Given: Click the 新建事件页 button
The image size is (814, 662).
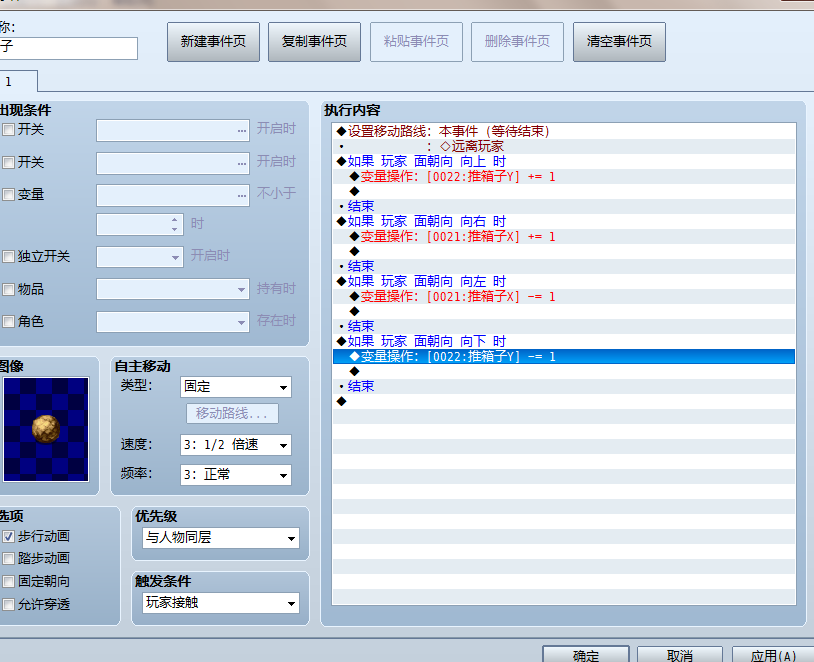Looking at the screenshot, I should coord(213,42).
